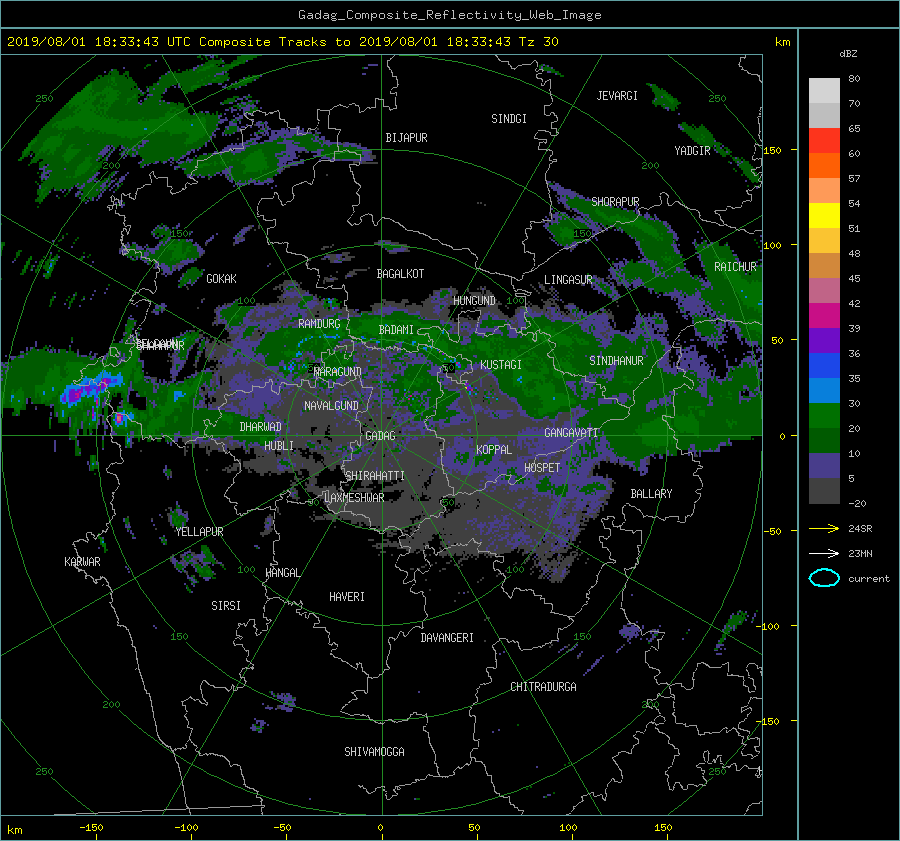Viewport: 900px width, 841px height.
Task: Select the KARWAR coastal city label
Action: [82, 562]
